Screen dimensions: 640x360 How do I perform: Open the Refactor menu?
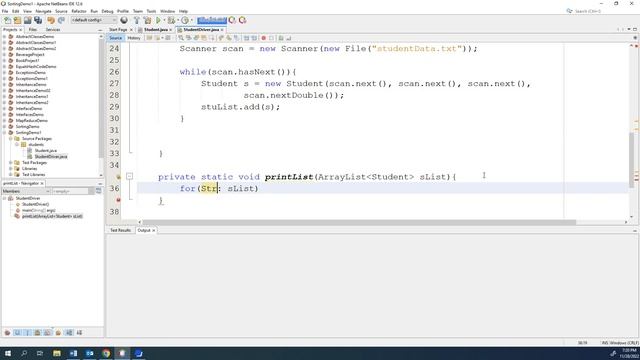pos(79,11)
